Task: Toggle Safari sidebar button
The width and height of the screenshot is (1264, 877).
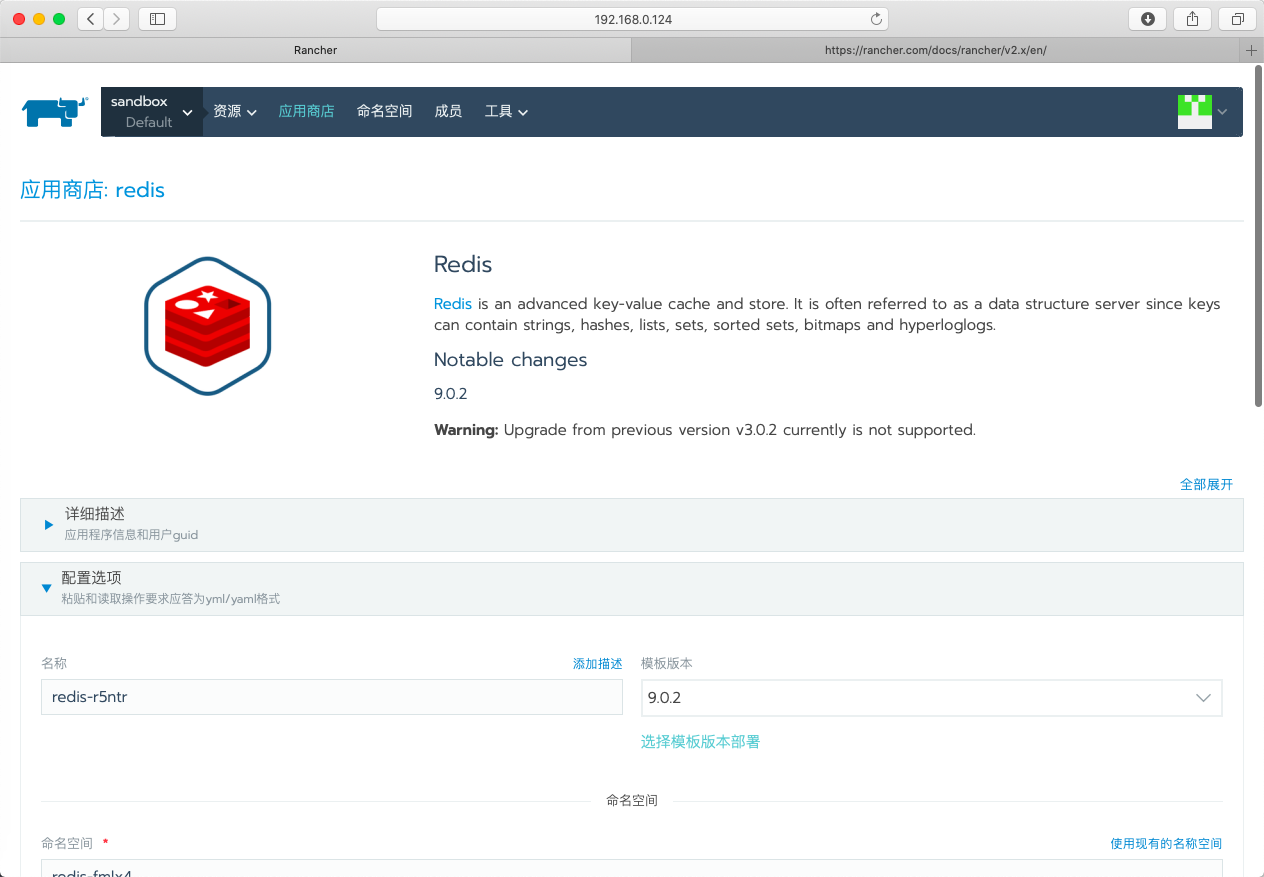Action: click(157, 18)
